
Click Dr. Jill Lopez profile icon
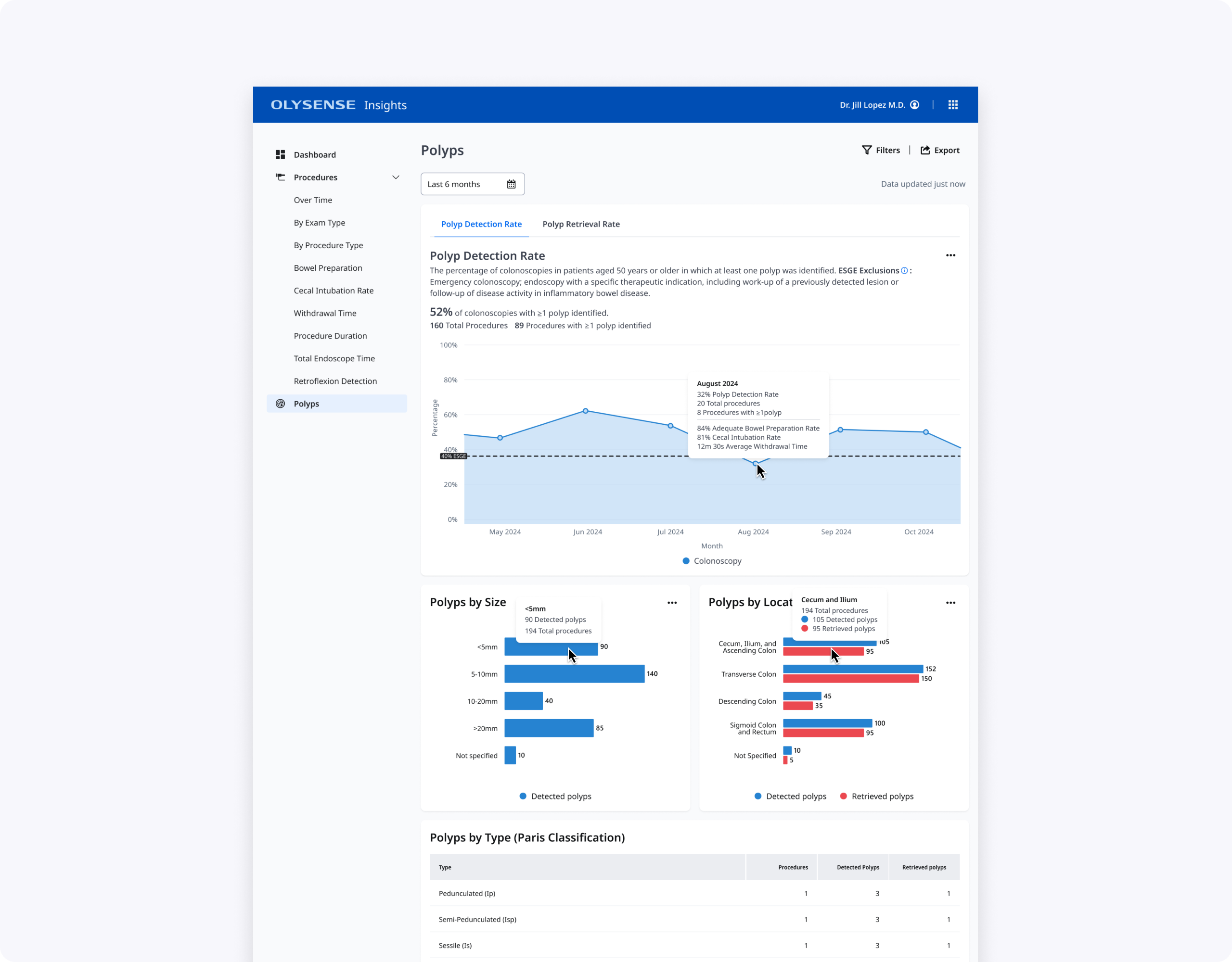[915, 104]
